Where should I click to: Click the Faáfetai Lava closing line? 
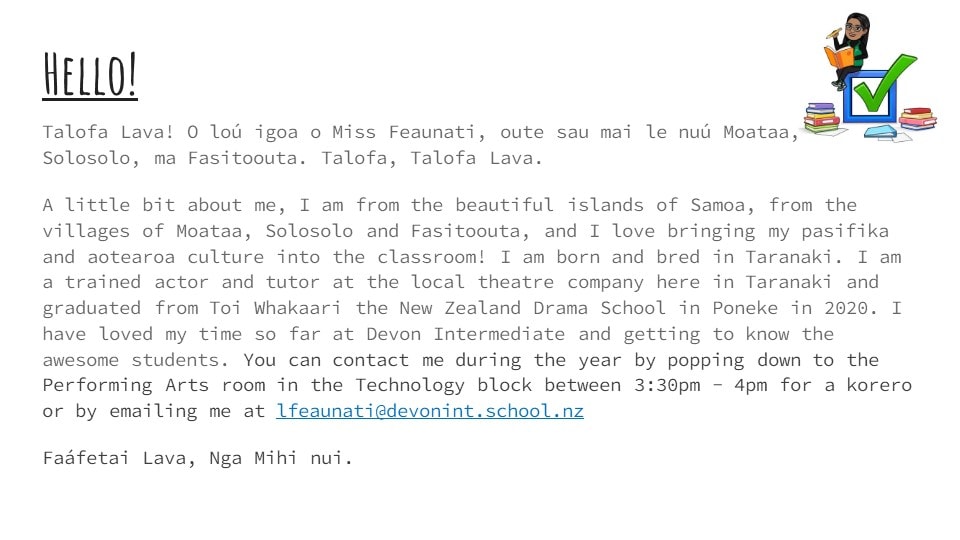pos(197,458)
